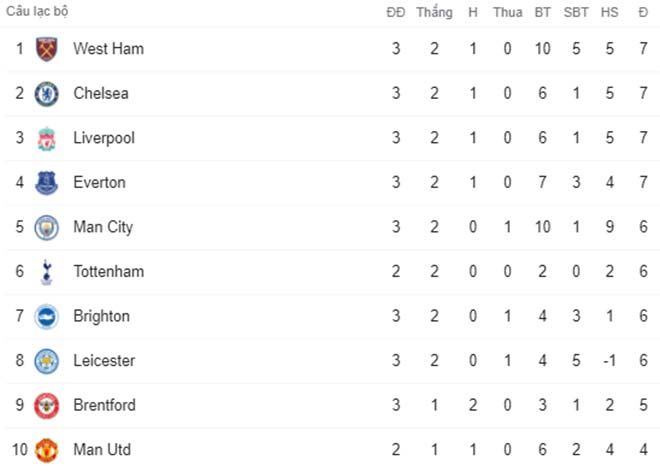This screenshot has width=660, height=472.
Task: Click the 'SBT' column header
Action: point(576,12)
